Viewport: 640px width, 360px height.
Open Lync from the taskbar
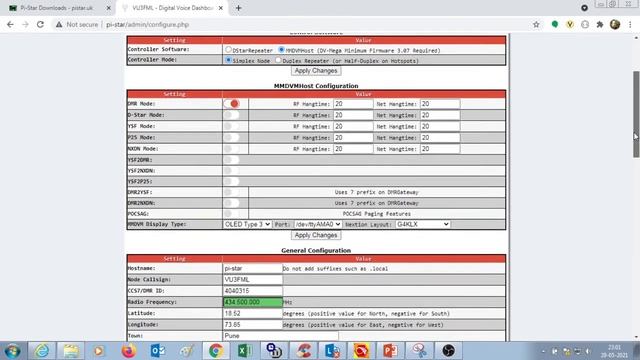pyautogui.click(x=332, y=351)
